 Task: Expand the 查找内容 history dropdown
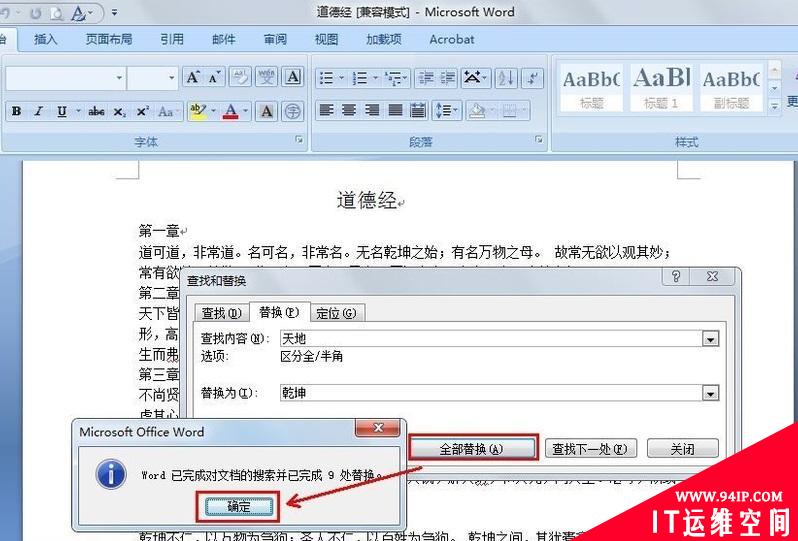click(x=710, y=339)
